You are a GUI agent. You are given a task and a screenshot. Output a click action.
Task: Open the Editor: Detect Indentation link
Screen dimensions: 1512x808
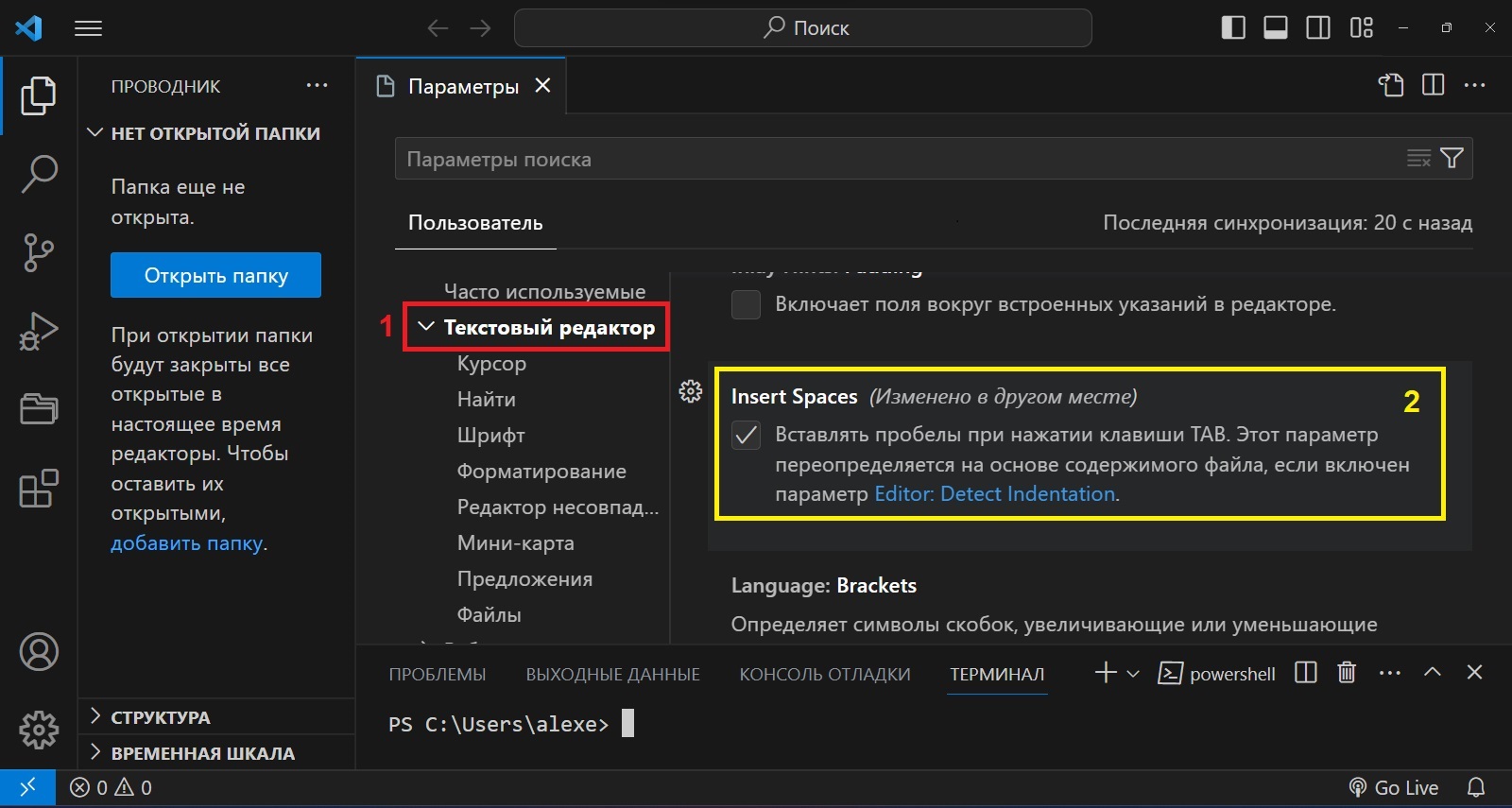pyautogui.click(x=994, y=493)
